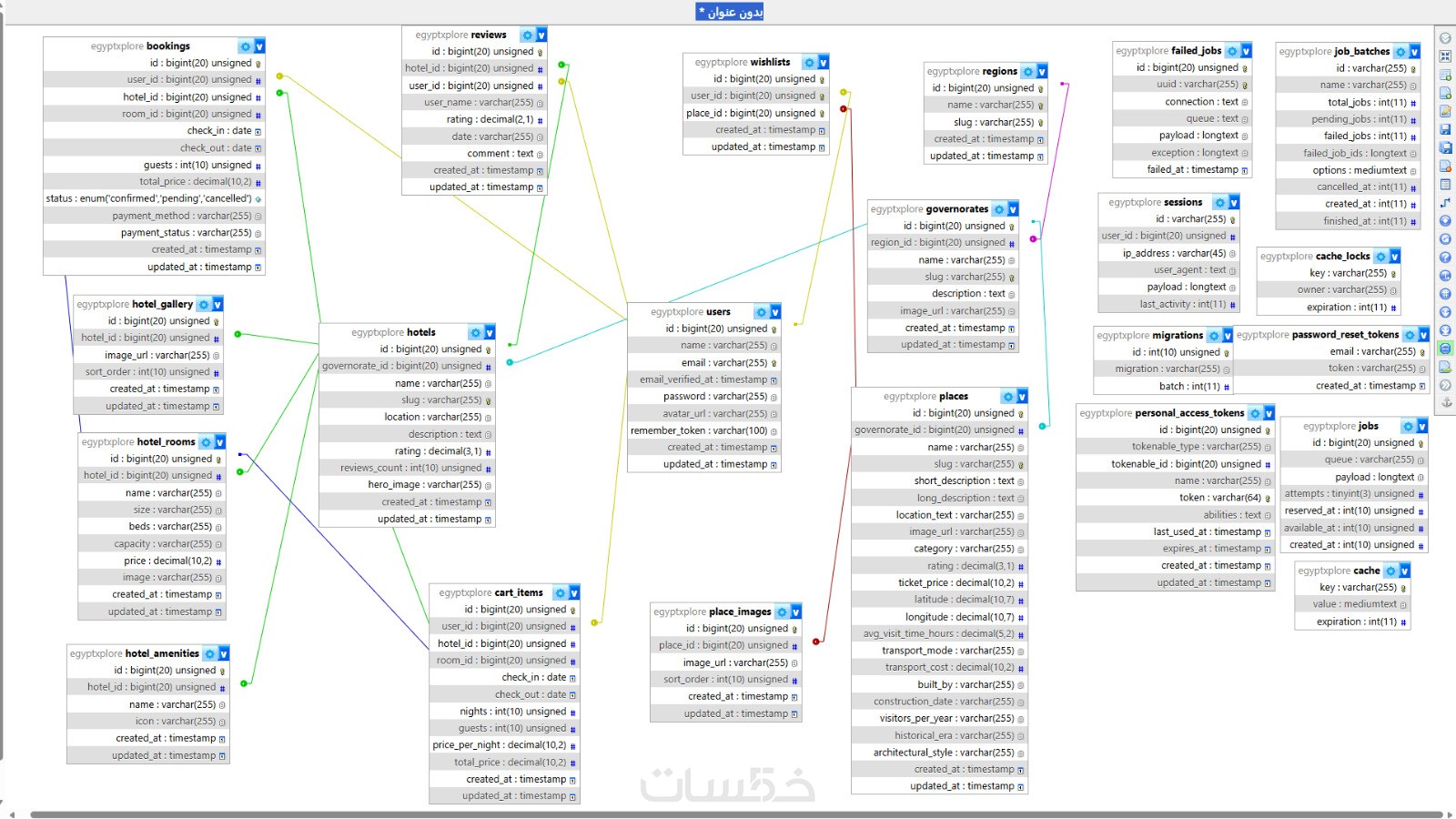Click the 'egyptxplore hotel_amenities' table title
1456x819 pixels.
(x=135, y=653)
